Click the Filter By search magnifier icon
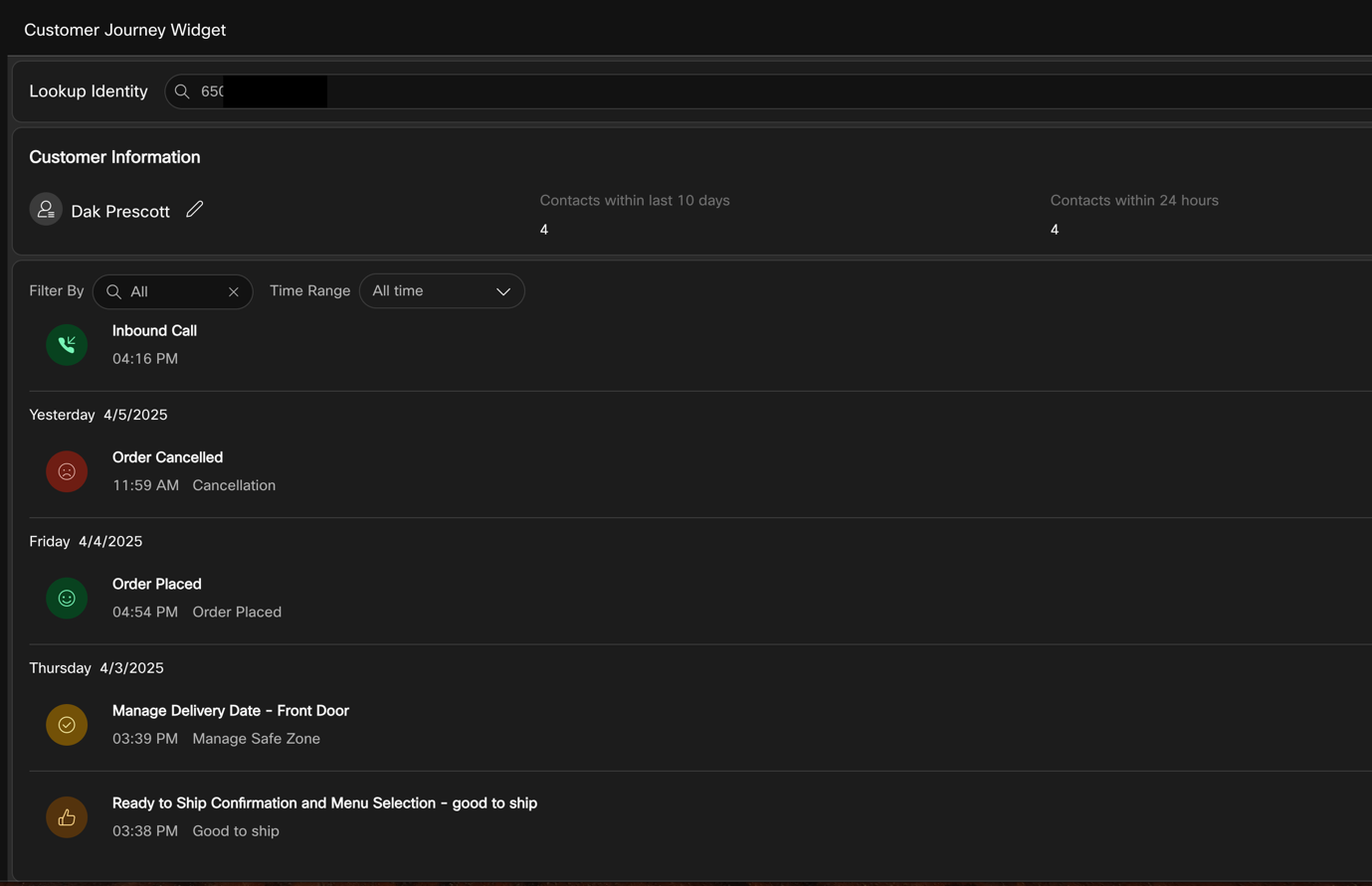Image resolution: width=1372 pixels, height=886 pixels. [113, 291]
